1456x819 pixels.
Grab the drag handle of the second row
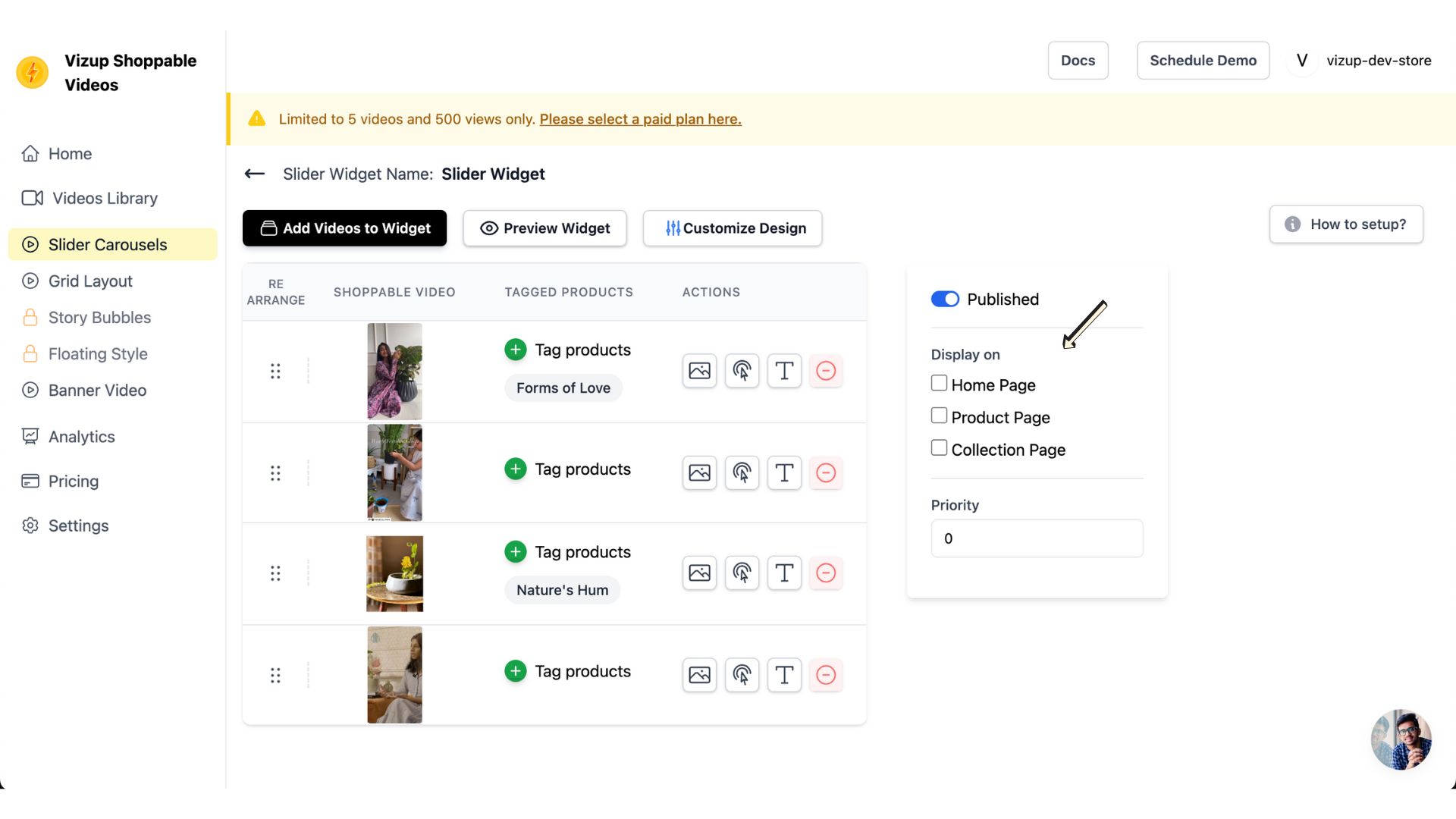coord(275,473)
